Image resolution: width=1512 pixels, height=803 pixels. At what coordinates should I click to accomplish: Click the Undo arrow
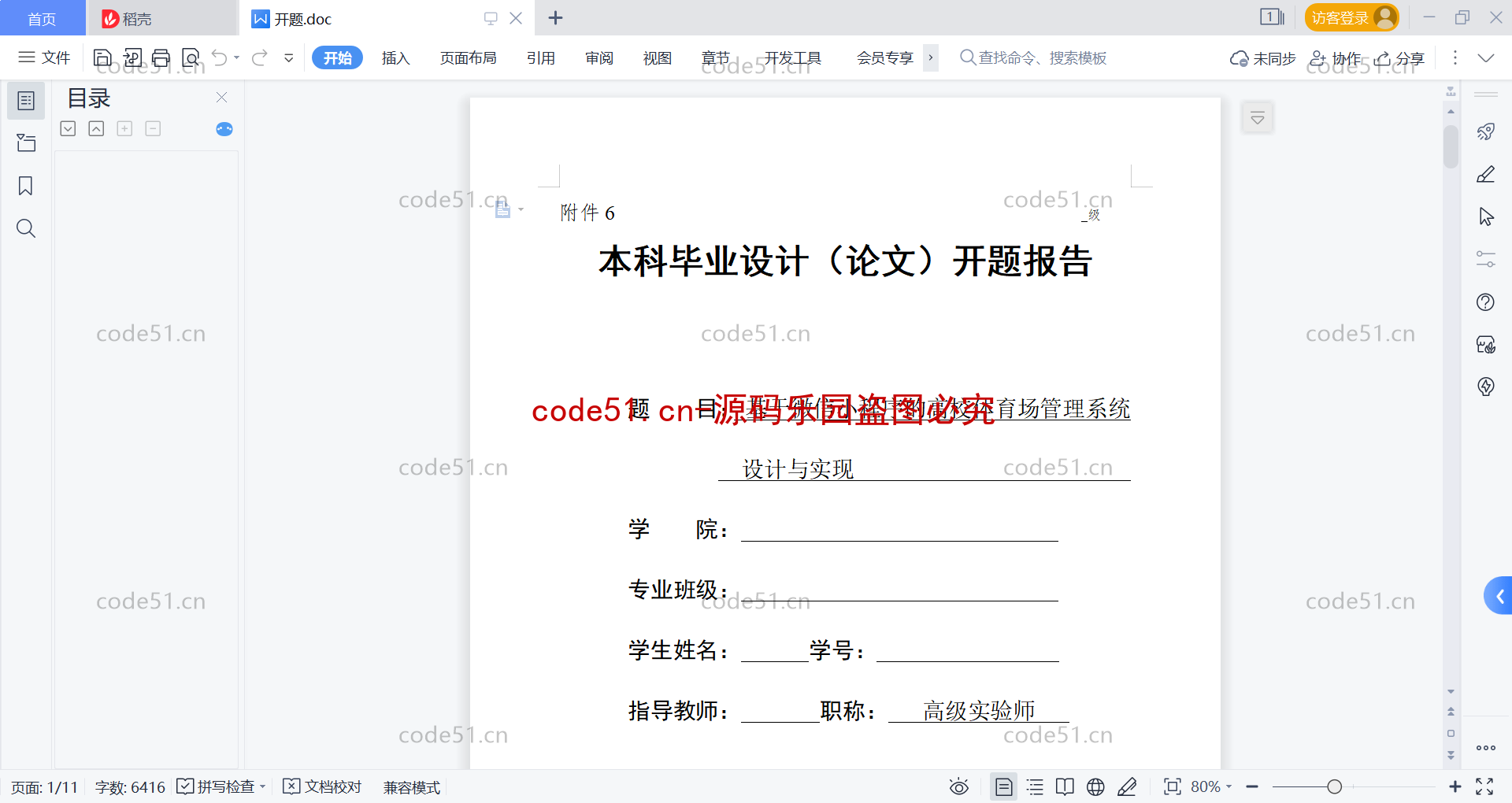tap(220, 57)
